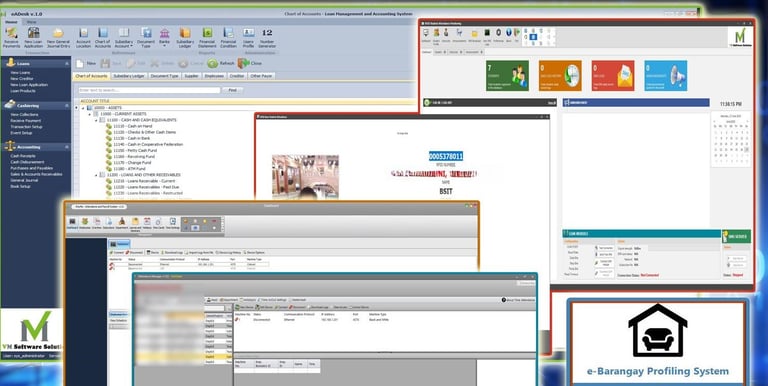Open New Collections under Cashiering

click(24, 115)
